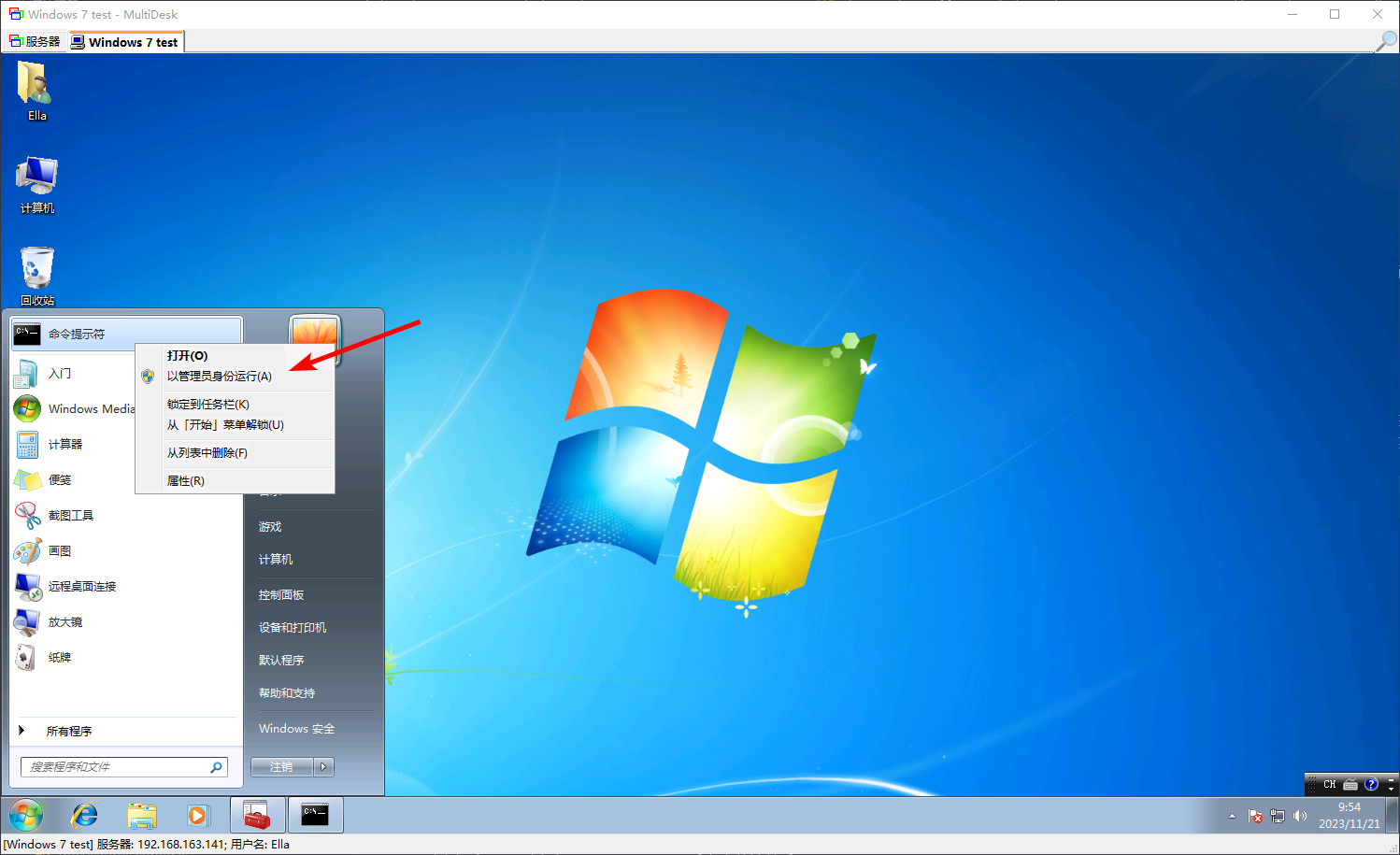Click the red toolbox taskbar icon
Image resolution: width=1400 pixels, height=855 pixels.
click(x=257, y=816)
